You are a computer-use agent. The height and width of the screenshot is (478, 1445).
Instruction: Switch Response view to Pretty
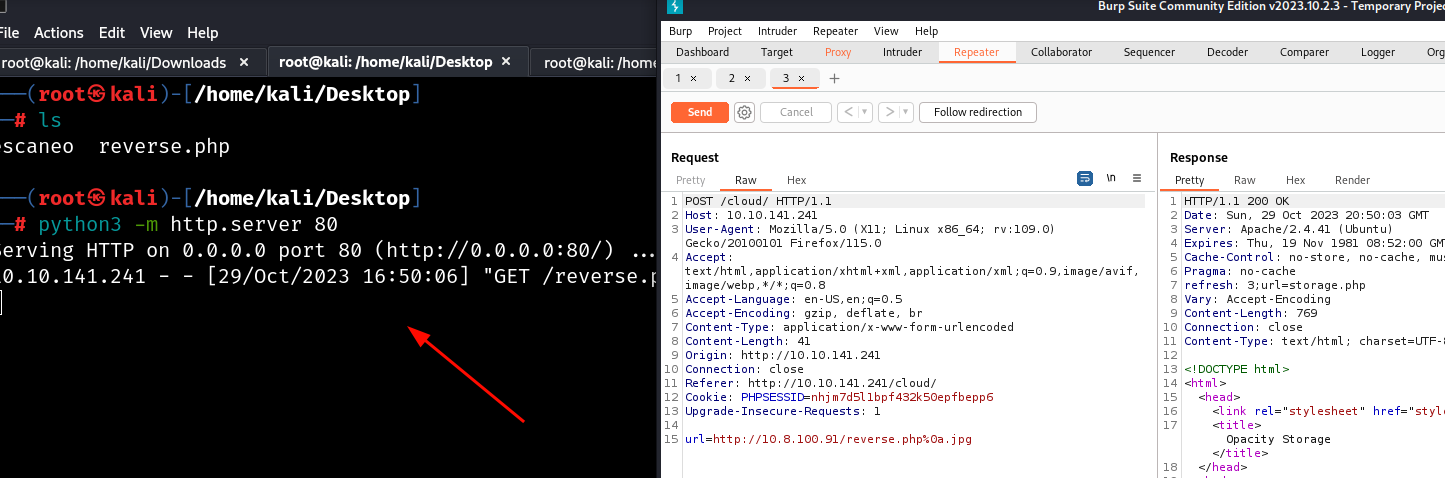tap(1190, 180)
